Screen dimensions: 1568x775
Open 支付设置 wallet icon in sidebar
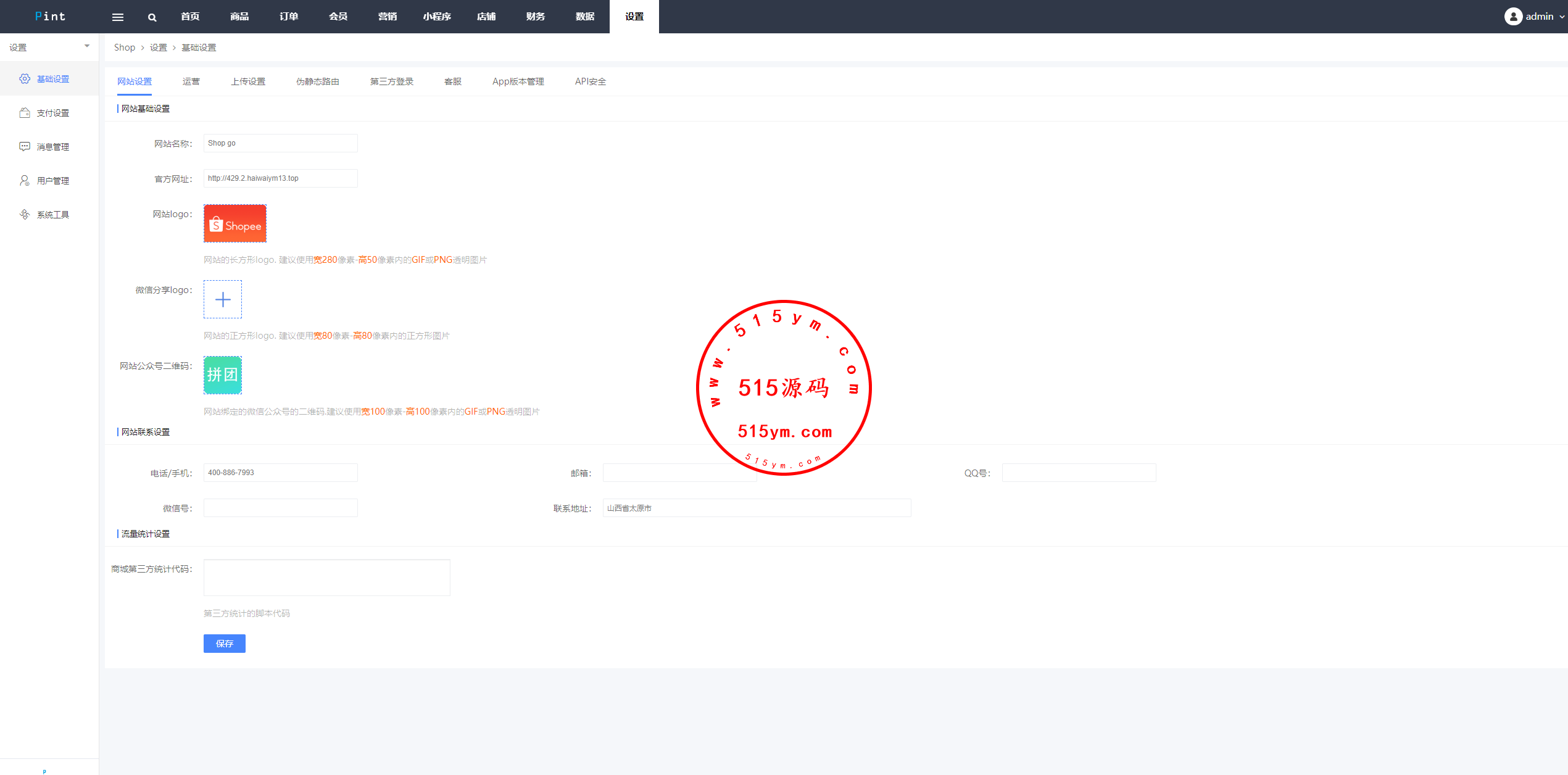(25, 113)
